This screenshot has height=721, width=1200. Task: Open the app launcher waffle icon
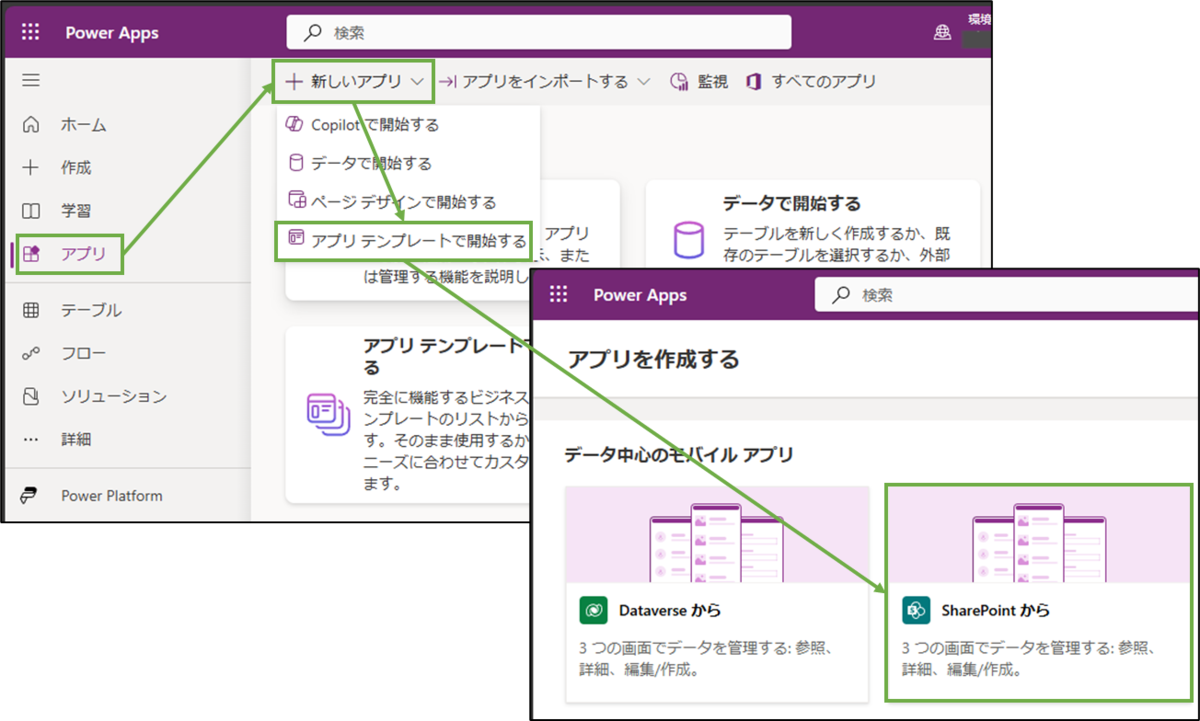[30, 31]
